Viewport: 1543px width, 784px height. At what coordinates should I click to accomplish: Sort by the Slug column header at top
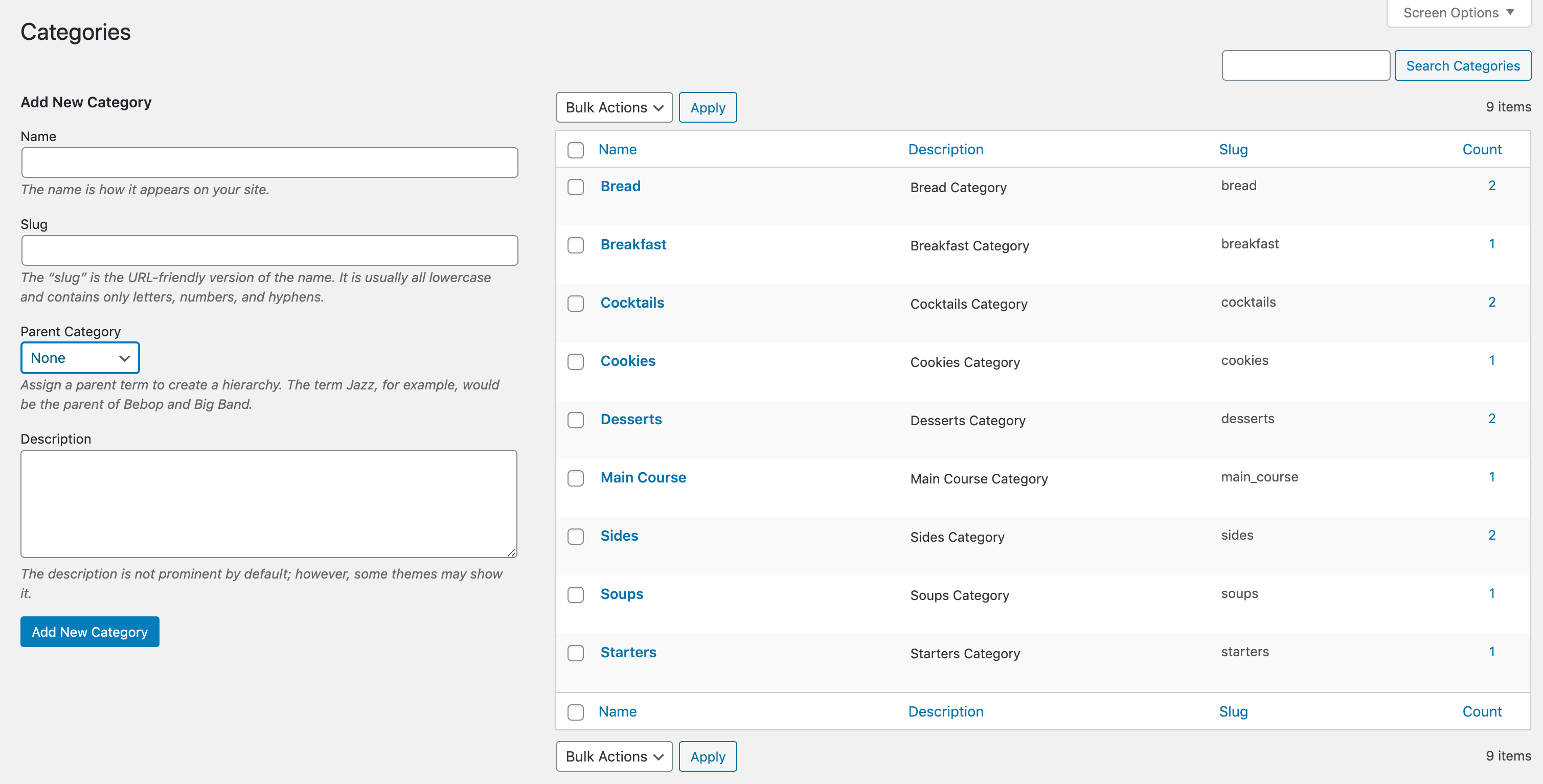coord(1233,149)
